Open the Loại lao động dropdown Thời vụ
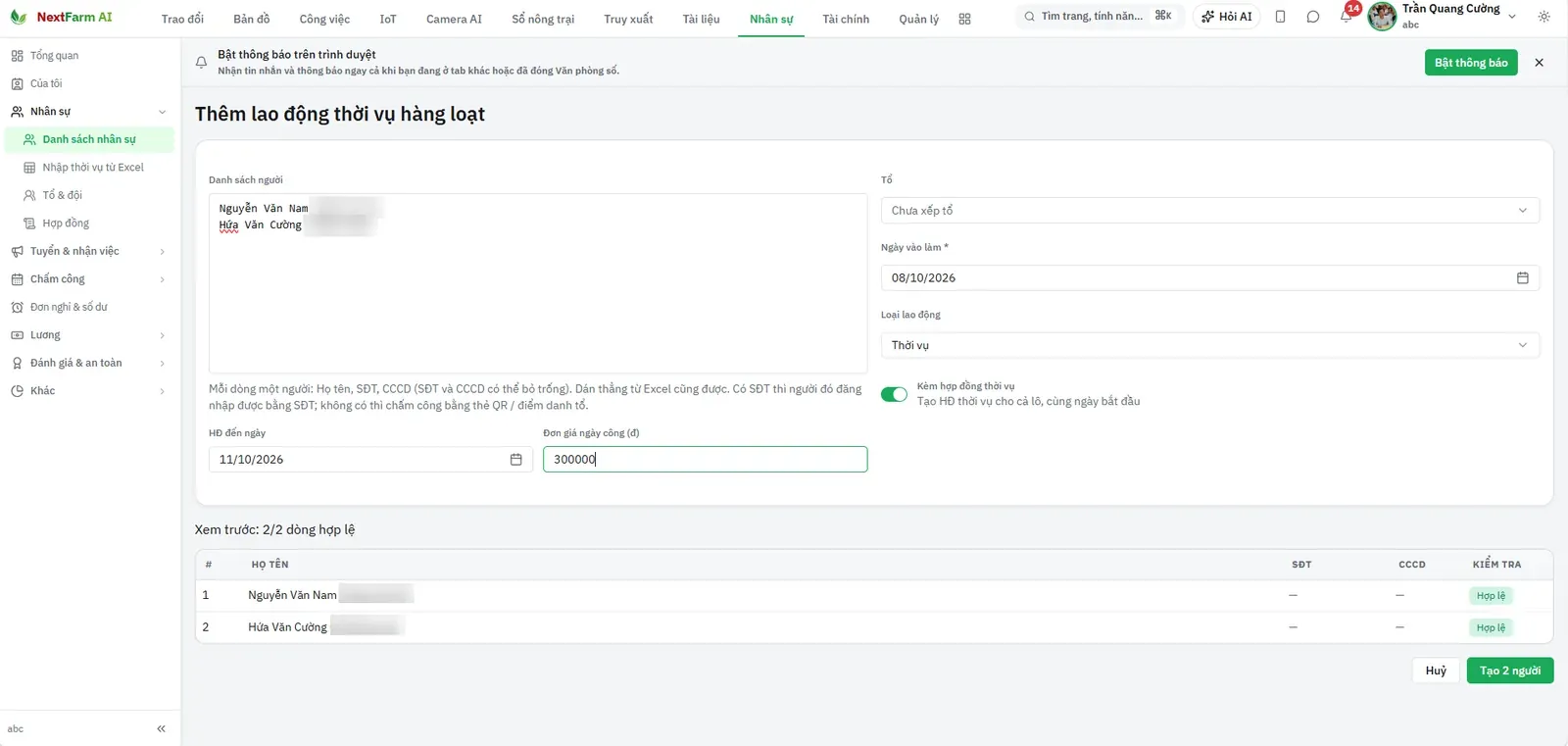The width and height of the screenshot is (1568, 746). tap(1209, 345)
